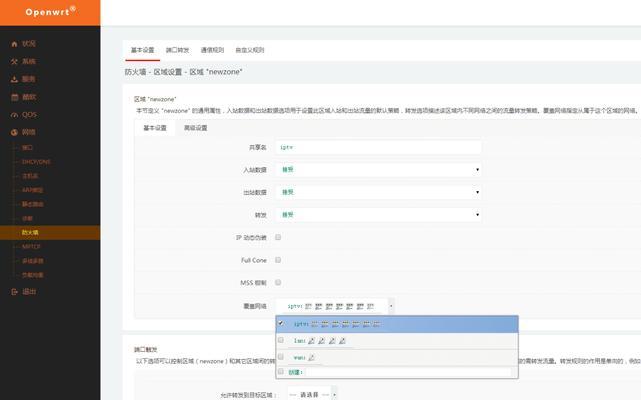Open the 自定义规则 tab
The image size is (641, 400).
pos(250,50)
